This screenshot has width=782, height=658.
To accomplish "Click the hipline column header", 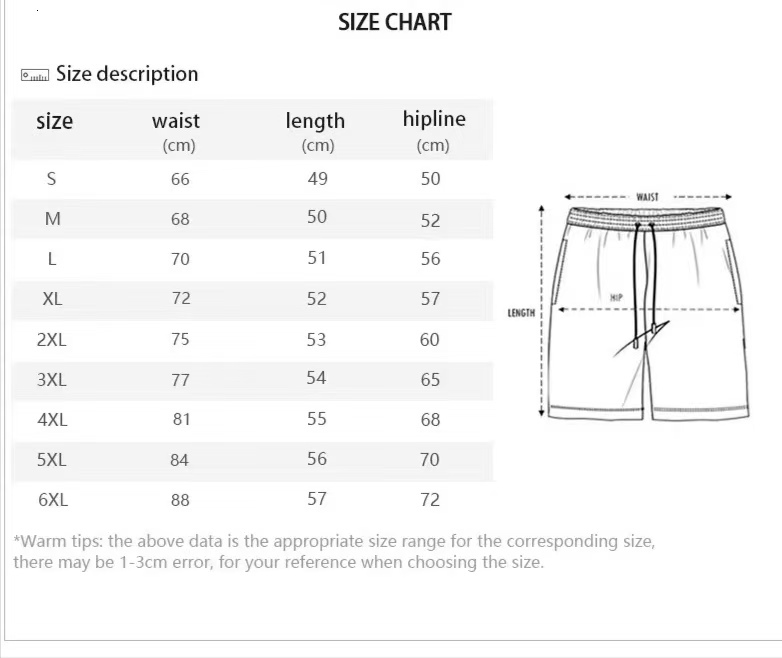I will click(434, 119).
